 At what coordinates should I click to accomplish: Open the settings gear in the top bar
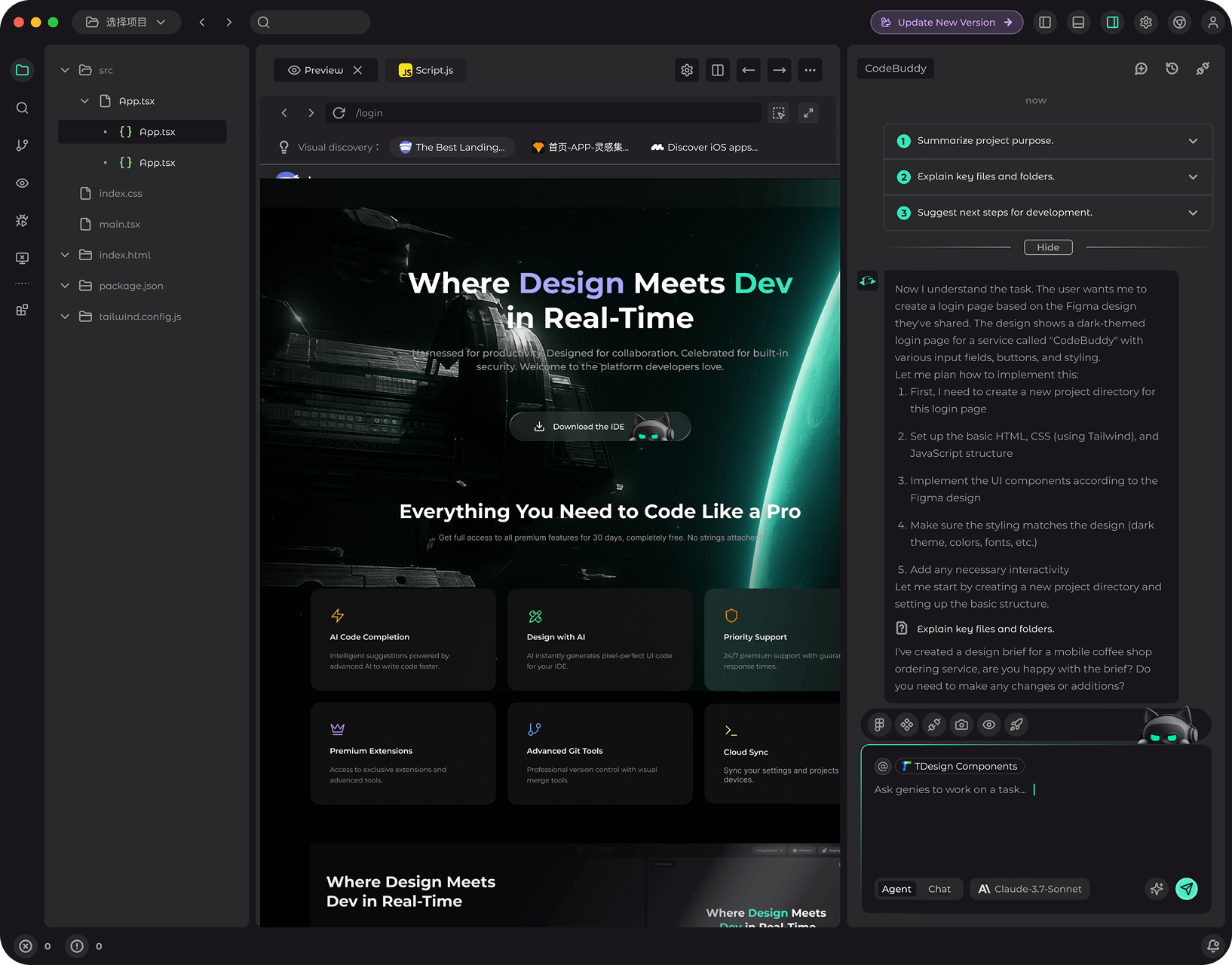pyautogui.click(x=1145, y=22)
